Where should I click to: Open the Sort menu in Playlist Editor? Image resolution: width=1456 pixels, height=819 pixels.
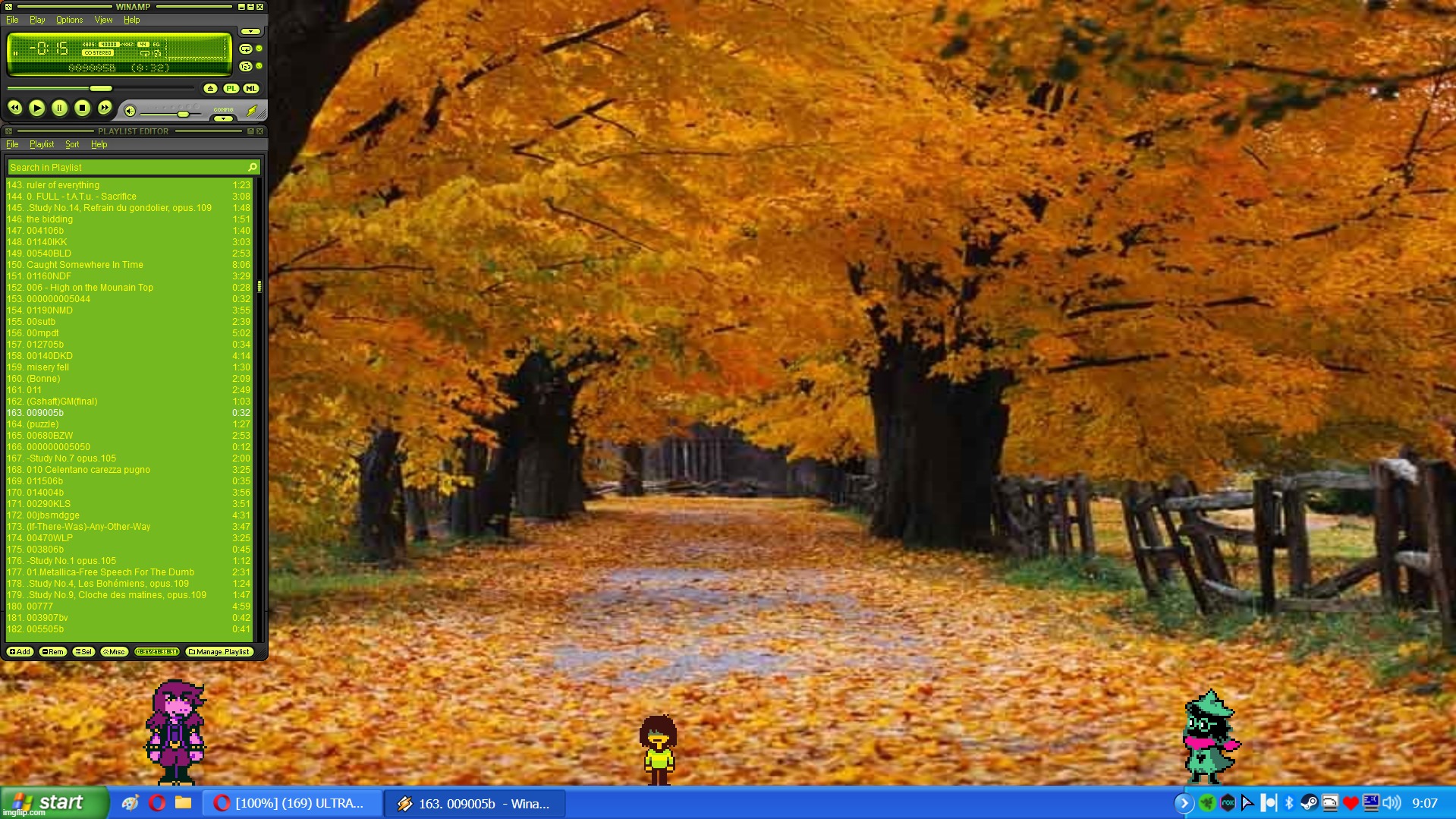click(x=72, y=144)
